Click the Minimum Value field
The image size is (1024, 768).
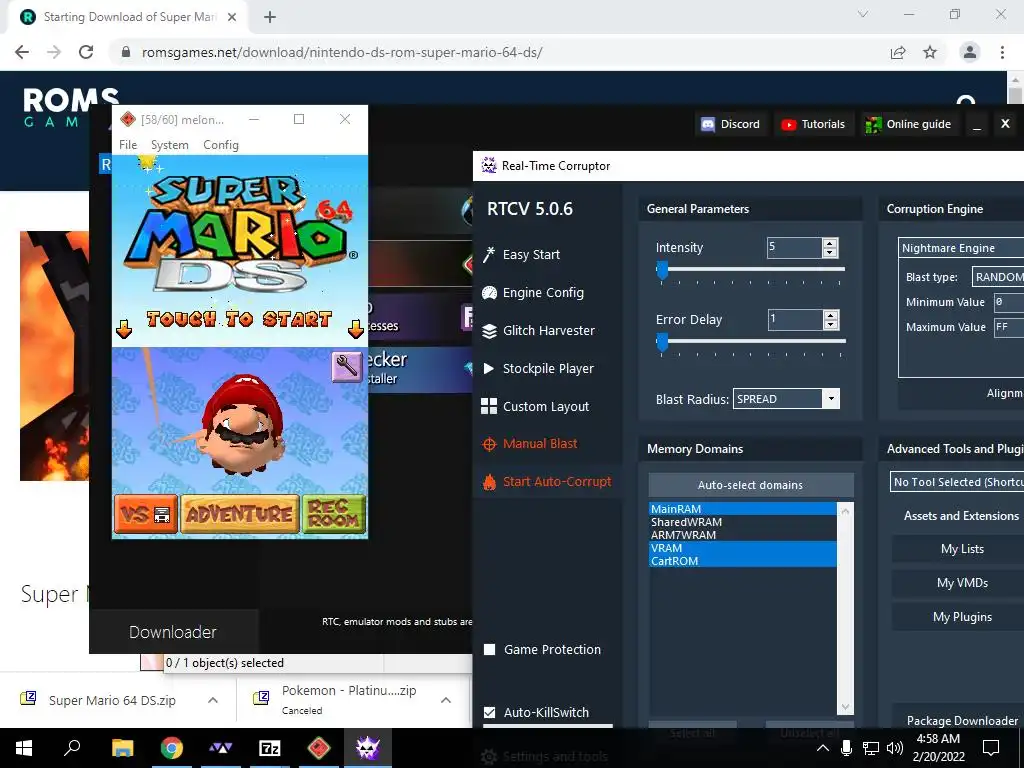tap(1009, 302)
